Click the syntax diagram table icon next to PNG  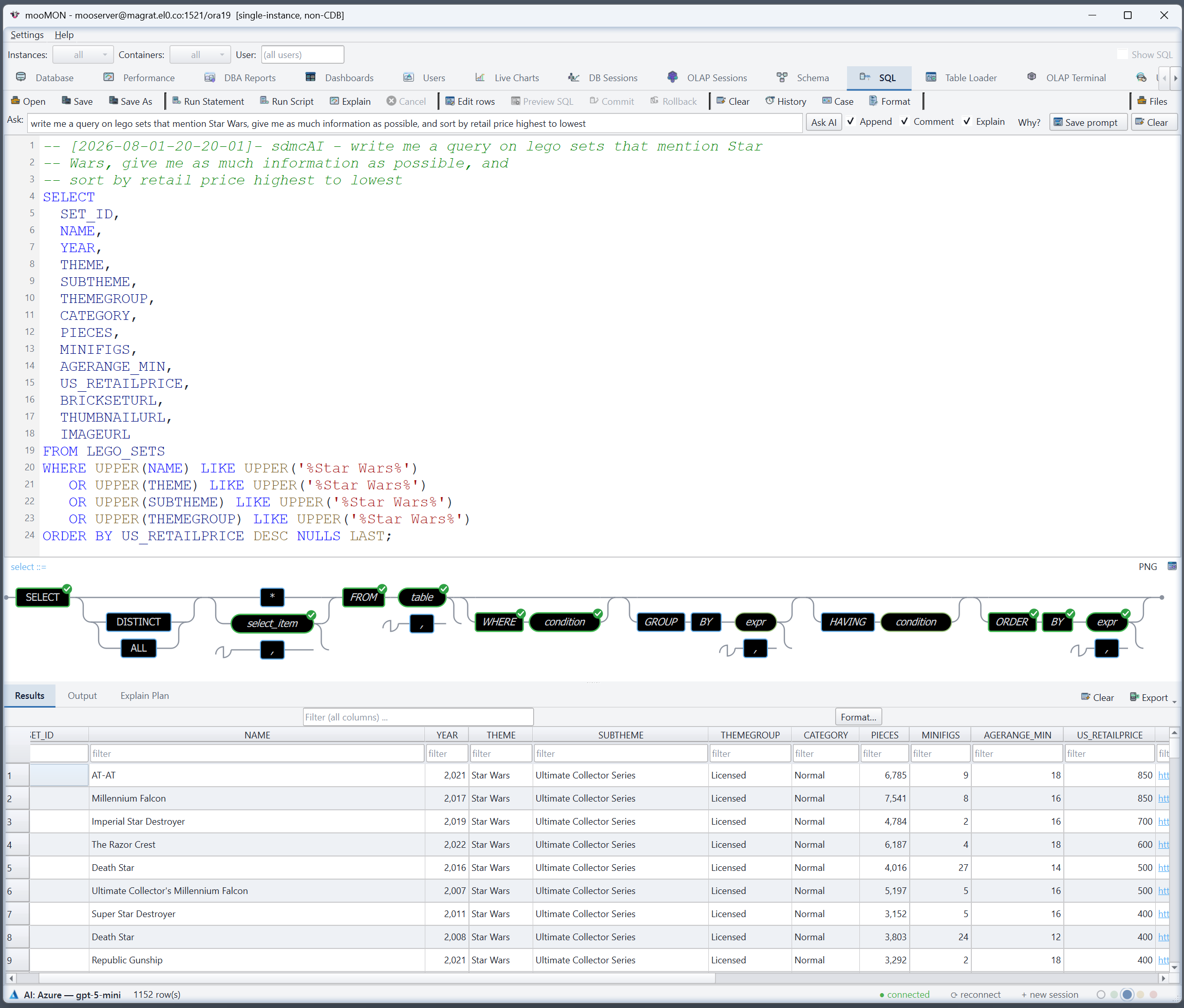[1172, 566]
